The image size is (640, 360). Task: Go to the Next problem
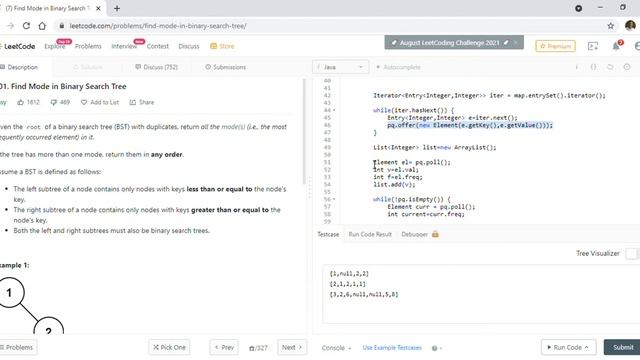292,347
